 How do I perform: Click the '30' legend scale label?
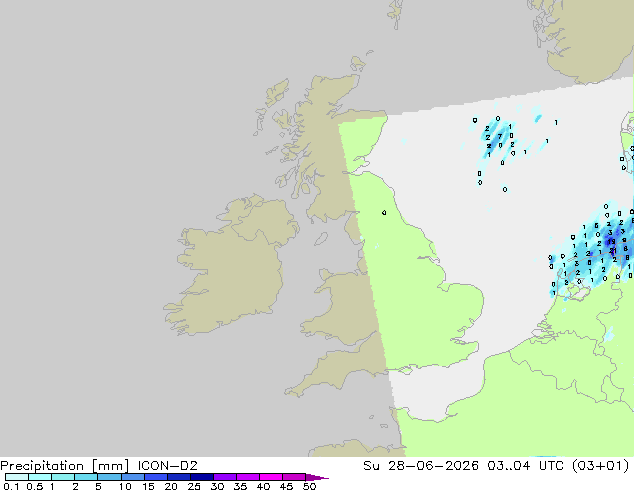[217, 486]
